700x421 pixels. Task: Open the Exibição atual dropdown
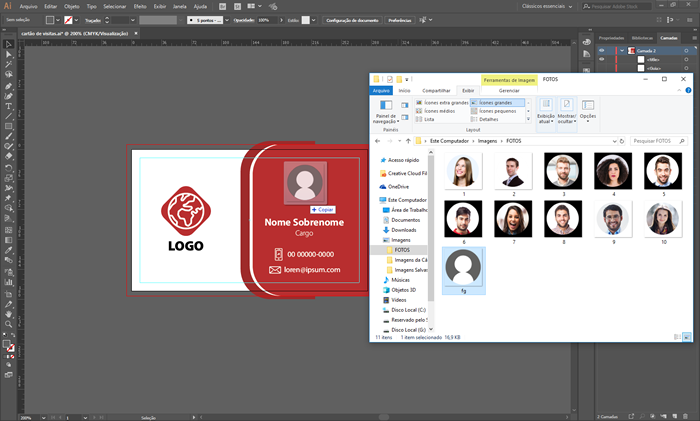click(x=546, y=112)
